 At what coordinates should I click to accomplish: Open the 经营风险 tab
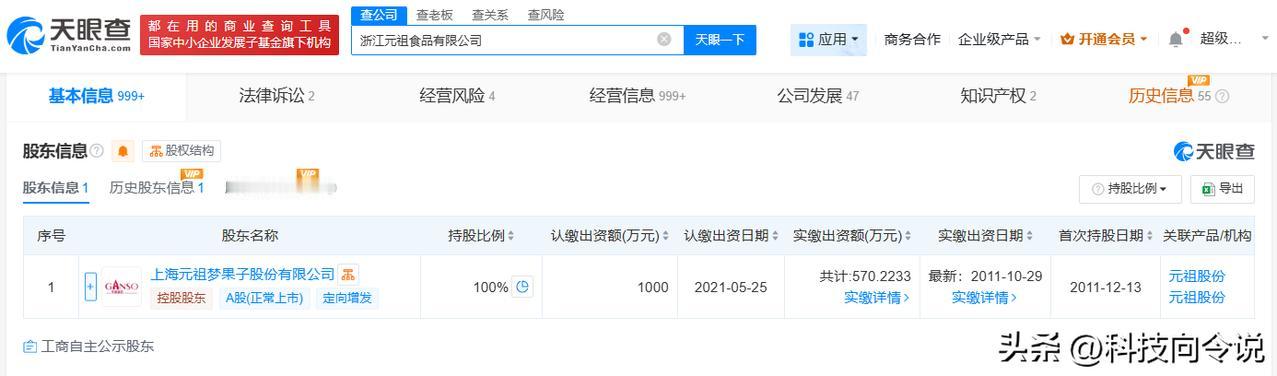(457, 96)
